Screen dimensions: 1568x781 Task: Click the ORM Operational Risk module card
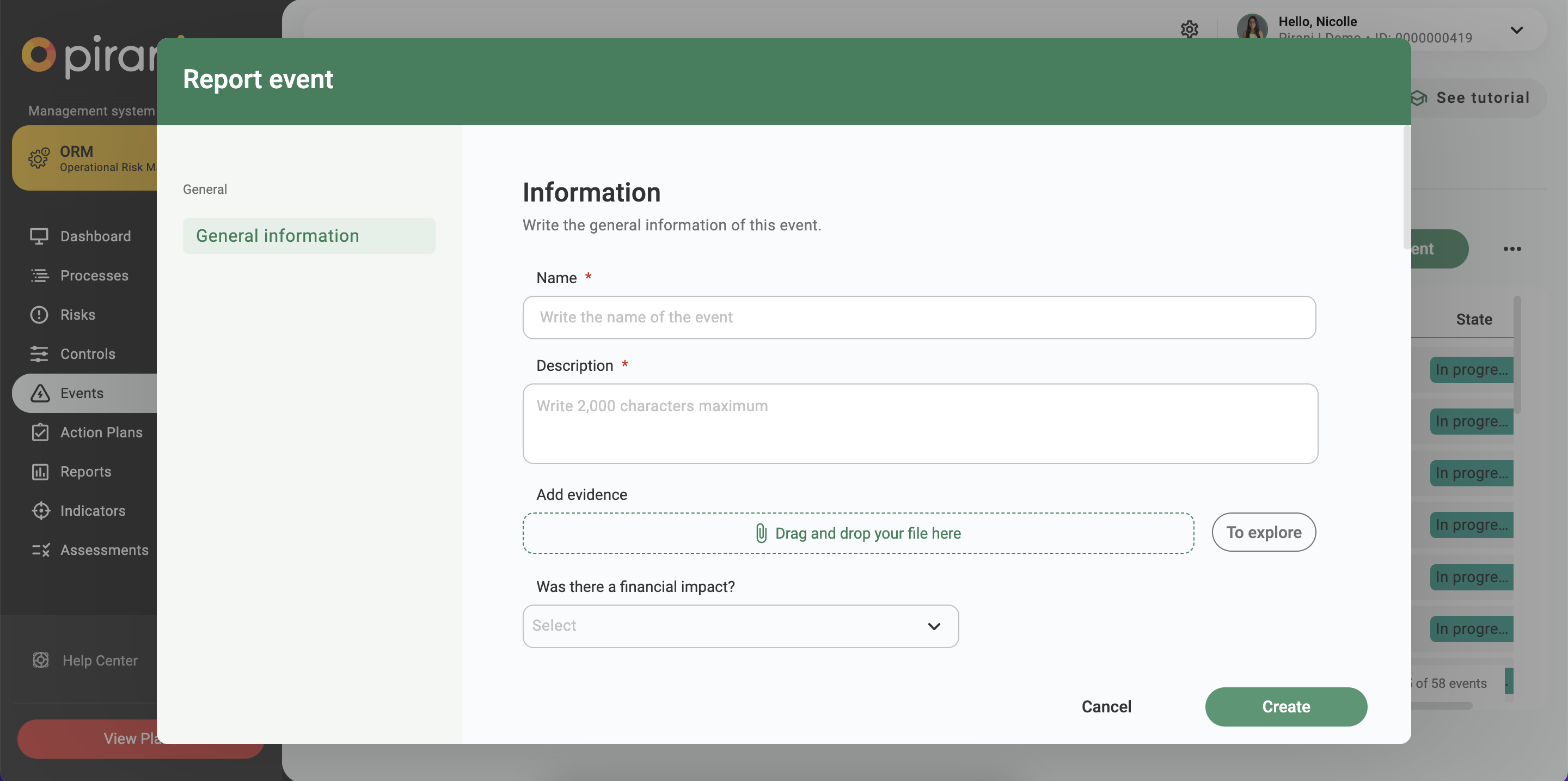(x=84, y=157)
